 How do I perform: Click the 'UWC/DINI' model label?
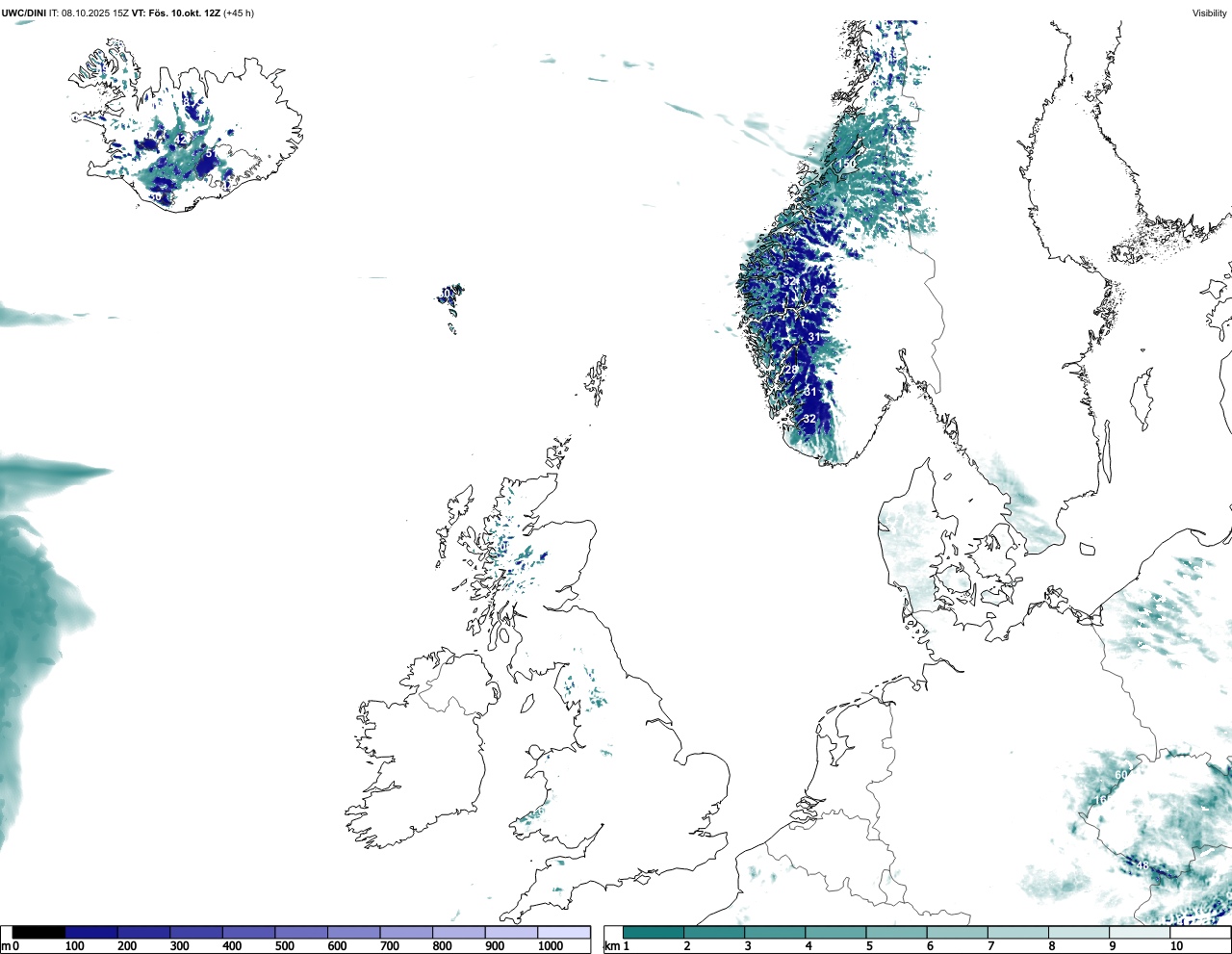pos(24,13)
